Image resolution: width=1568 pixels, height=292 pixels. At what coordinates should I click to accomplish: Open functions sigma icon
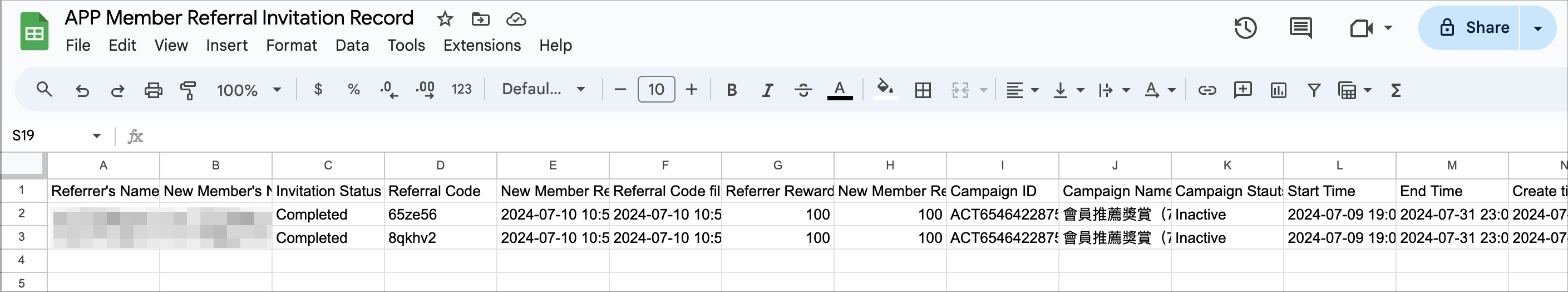[1397, 90]
